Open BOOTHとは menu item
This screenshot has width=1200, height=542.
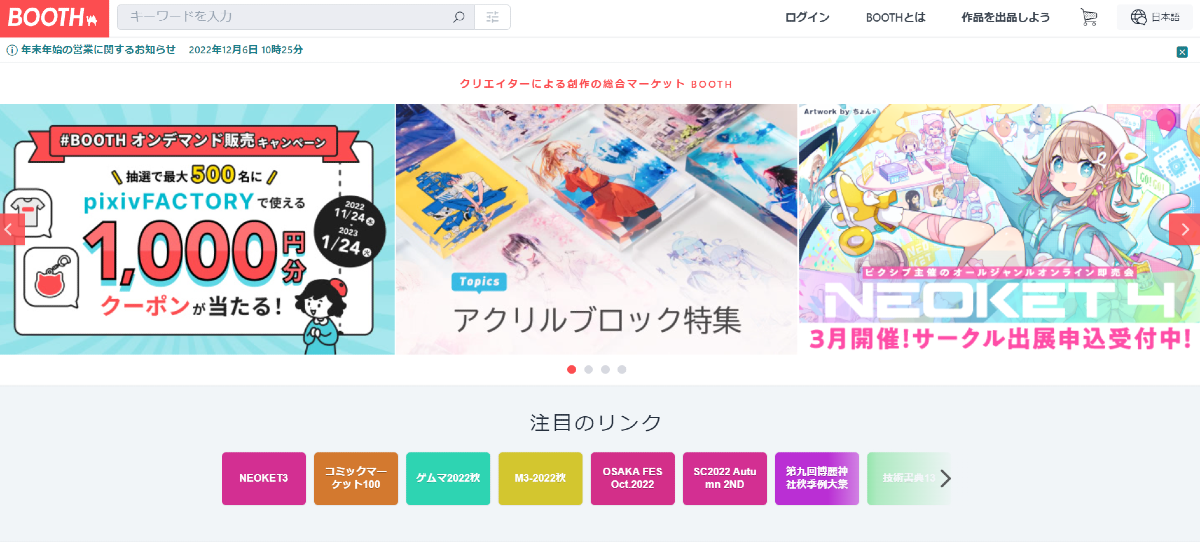(895, 17)
